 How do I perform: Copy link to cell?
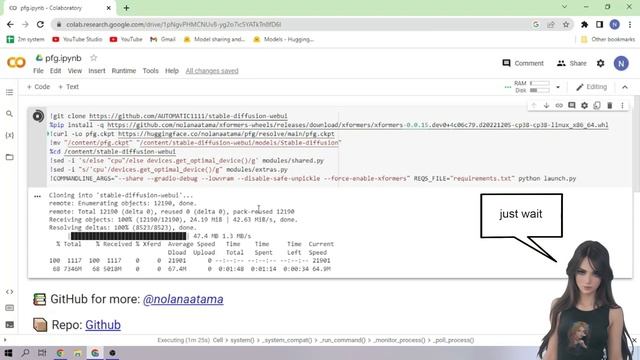tap(559, 105)
